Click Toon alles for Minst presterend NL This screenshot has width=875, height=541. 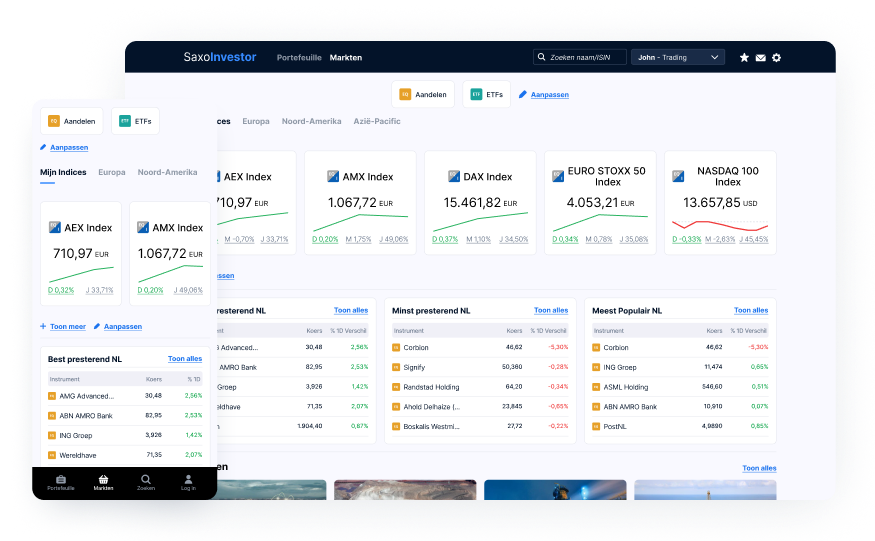point(551,310)
